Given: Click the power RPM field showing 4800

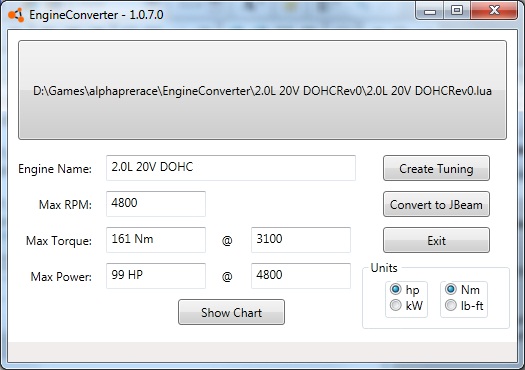Looking at the screenshot, I should (301, 276).
